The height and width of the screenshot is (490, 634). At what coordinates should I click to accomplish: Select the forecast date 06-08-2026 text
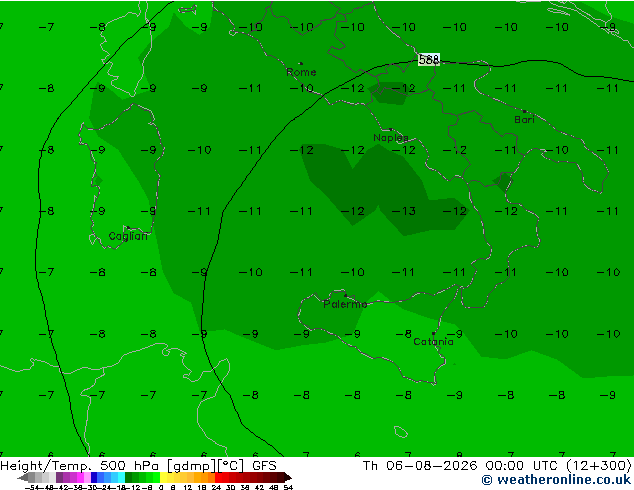point(431,465)
